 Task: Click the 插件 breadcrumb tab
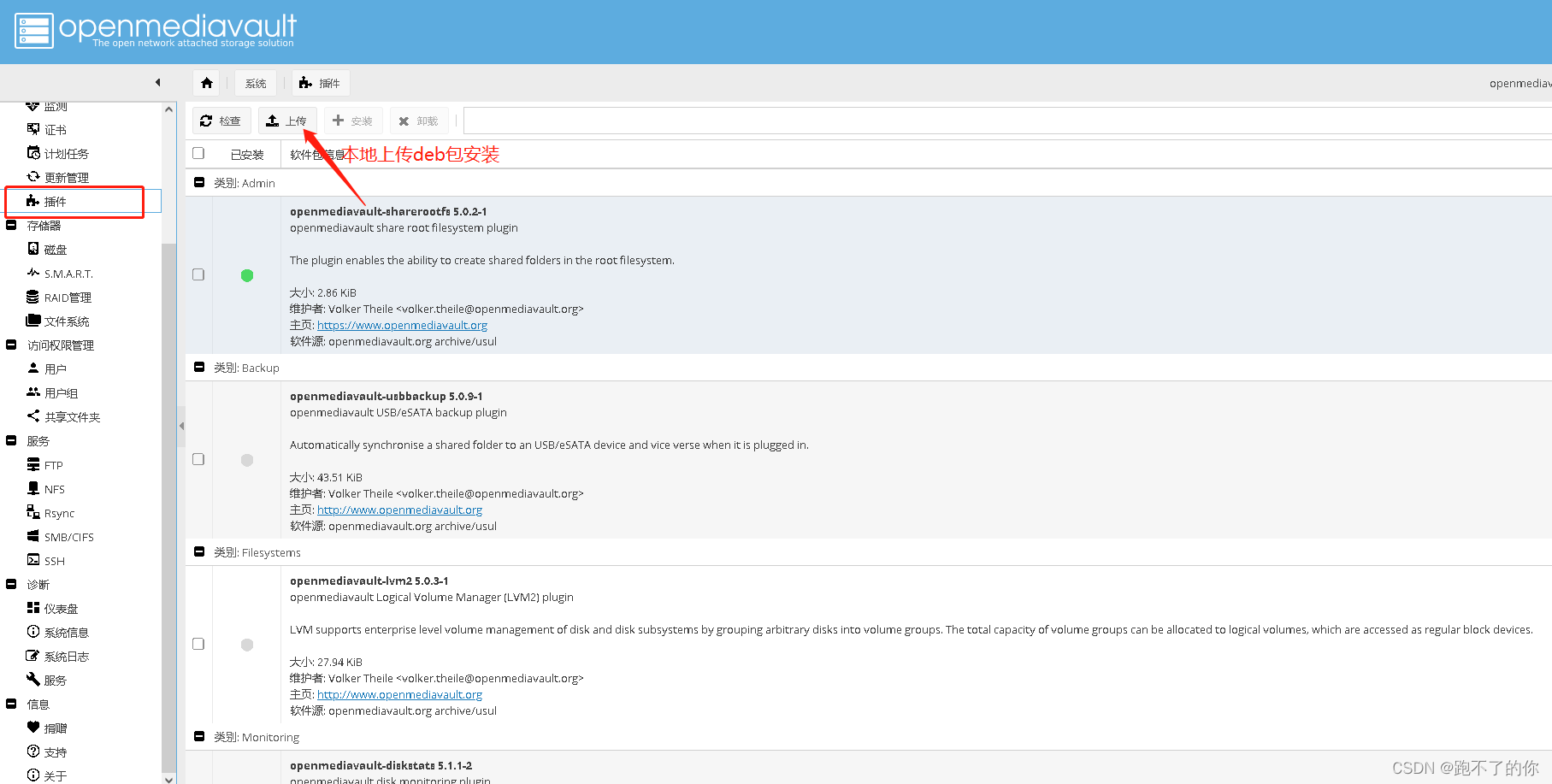click(321, 83)
